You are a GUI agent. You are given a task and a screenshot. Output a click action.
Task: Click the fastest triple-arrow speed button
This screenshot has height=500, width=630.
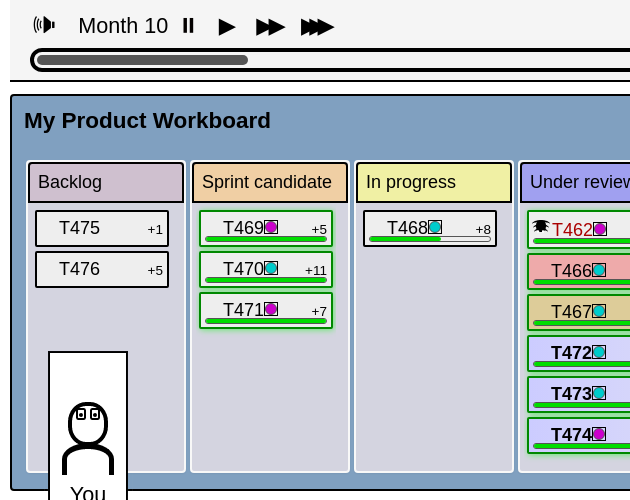point(316,26)
